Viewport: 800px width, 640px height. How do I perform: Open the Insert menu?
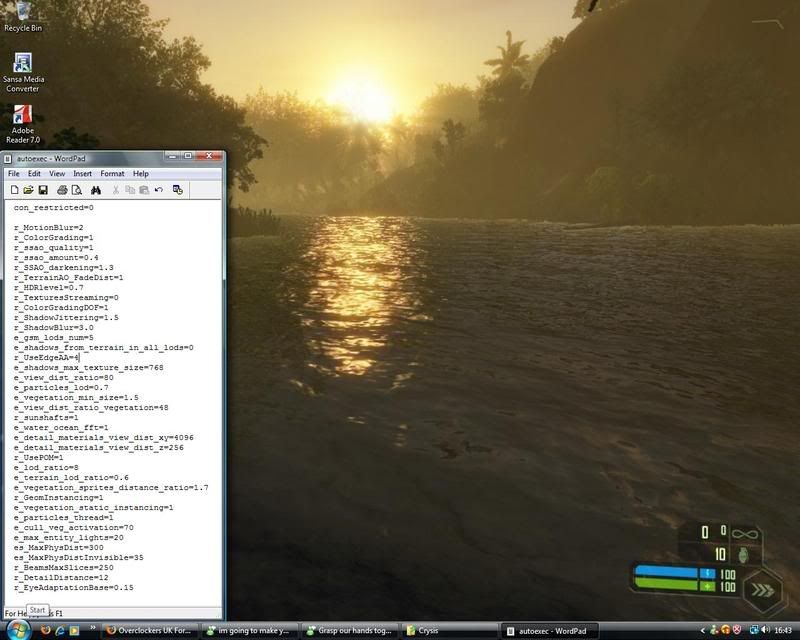click(82, 174)
